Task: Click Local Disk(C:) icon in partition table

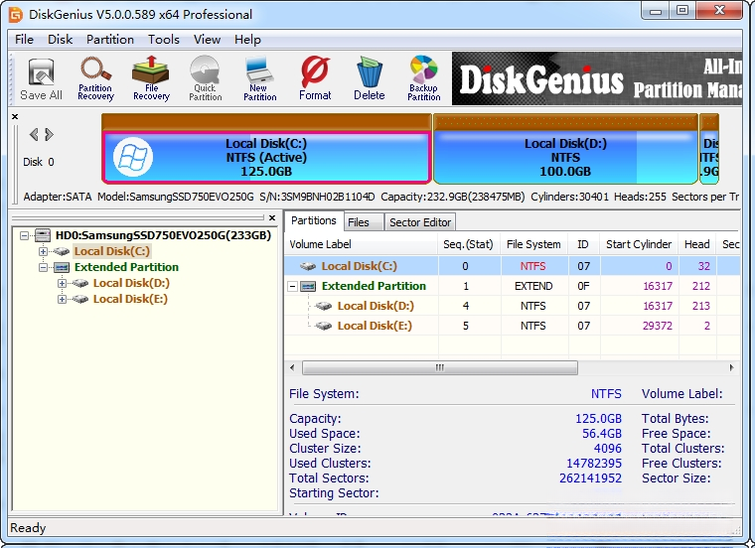Action: click(x=308, y=266)
